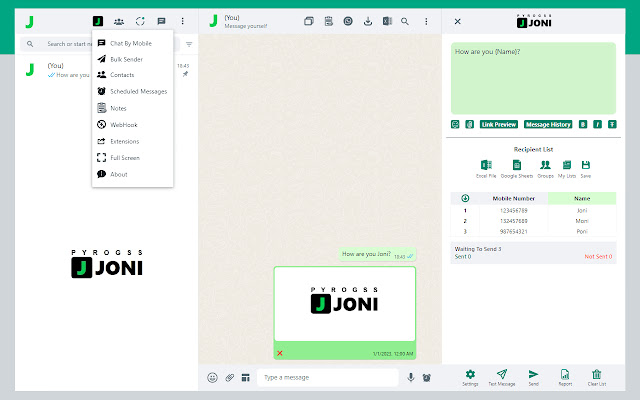Schedule message alarm clock icon
Viewport: 640px width, 400px height.
coord(427,378)
